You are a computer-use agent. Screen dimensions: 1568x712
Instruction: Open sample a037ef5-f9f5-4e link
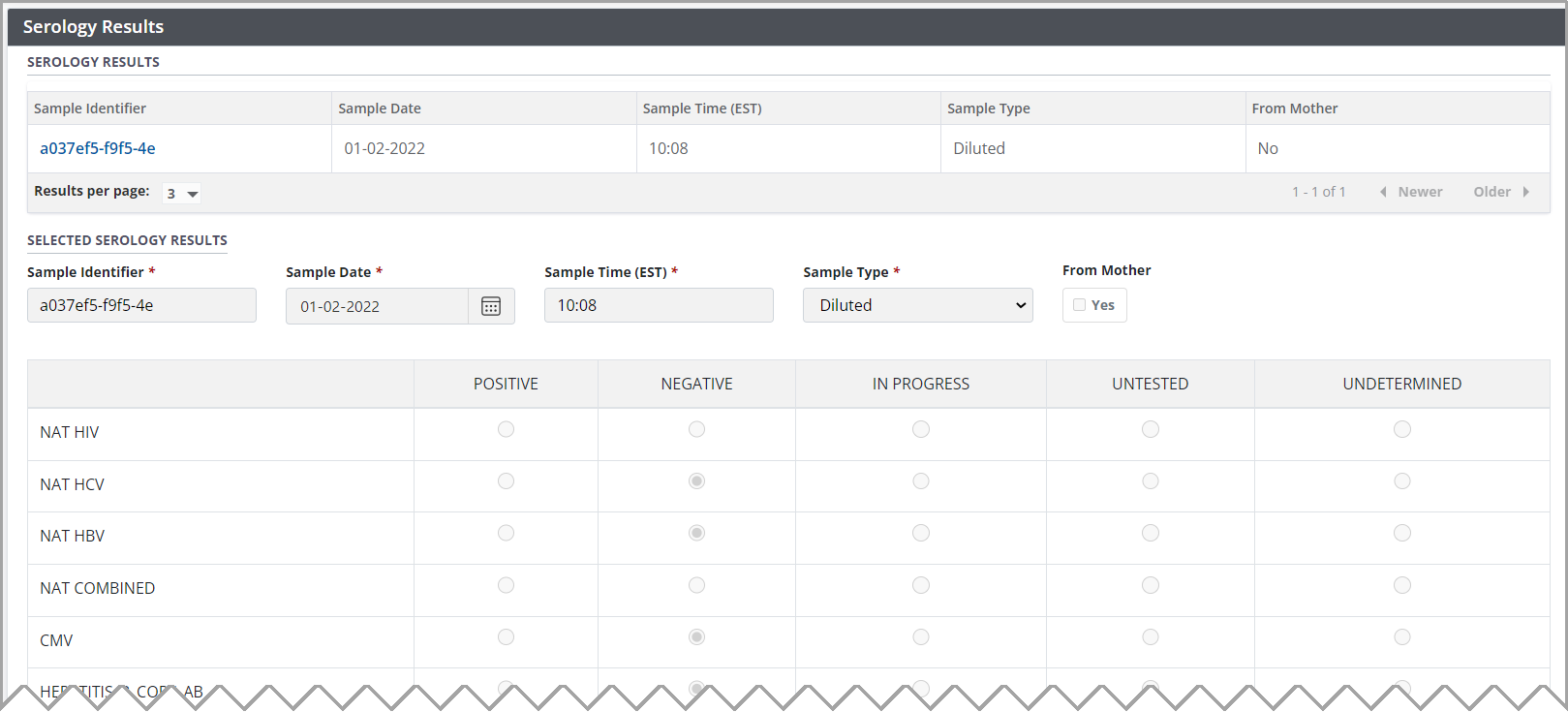(x=98, y=148)
